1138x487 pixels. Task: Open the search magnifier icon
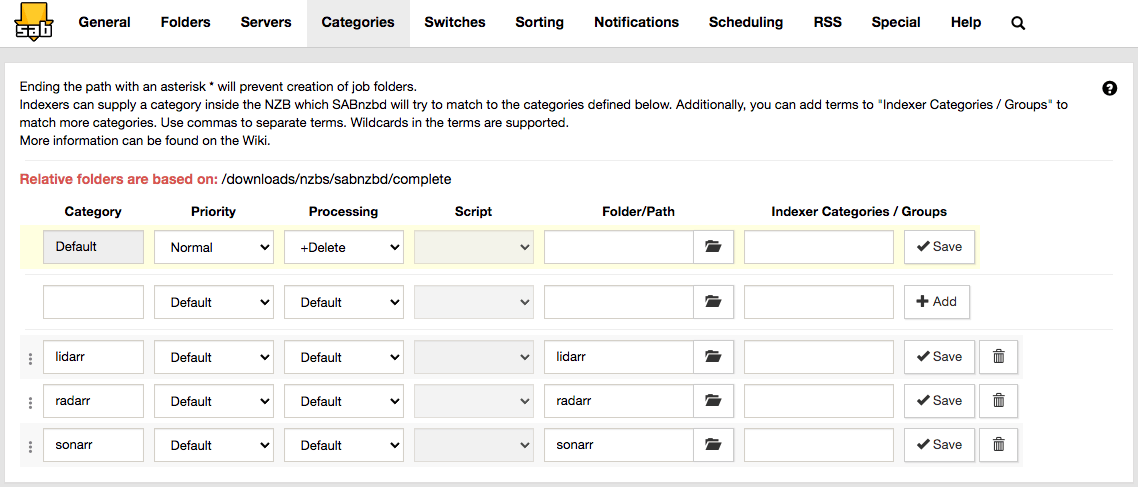point(1018,23)
